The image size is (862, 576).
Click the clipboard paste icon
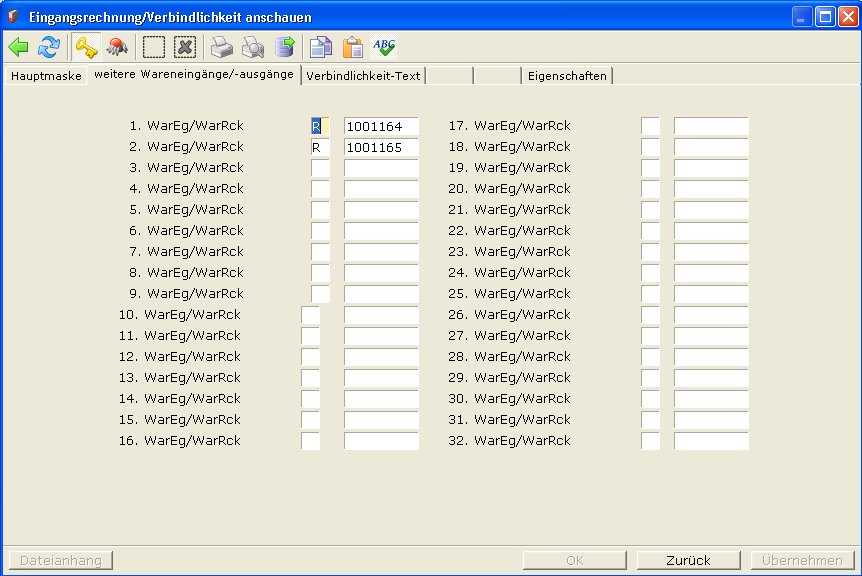click(x=353, y=47)
